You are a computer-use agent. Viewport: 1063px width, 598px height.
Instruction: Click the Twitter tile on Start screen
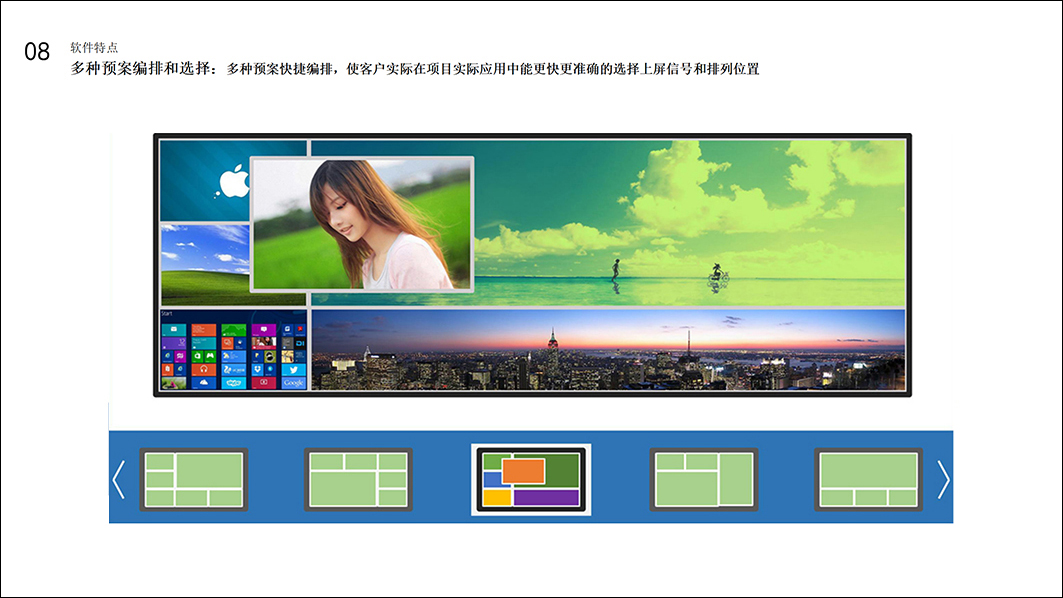tap(293, 368)
